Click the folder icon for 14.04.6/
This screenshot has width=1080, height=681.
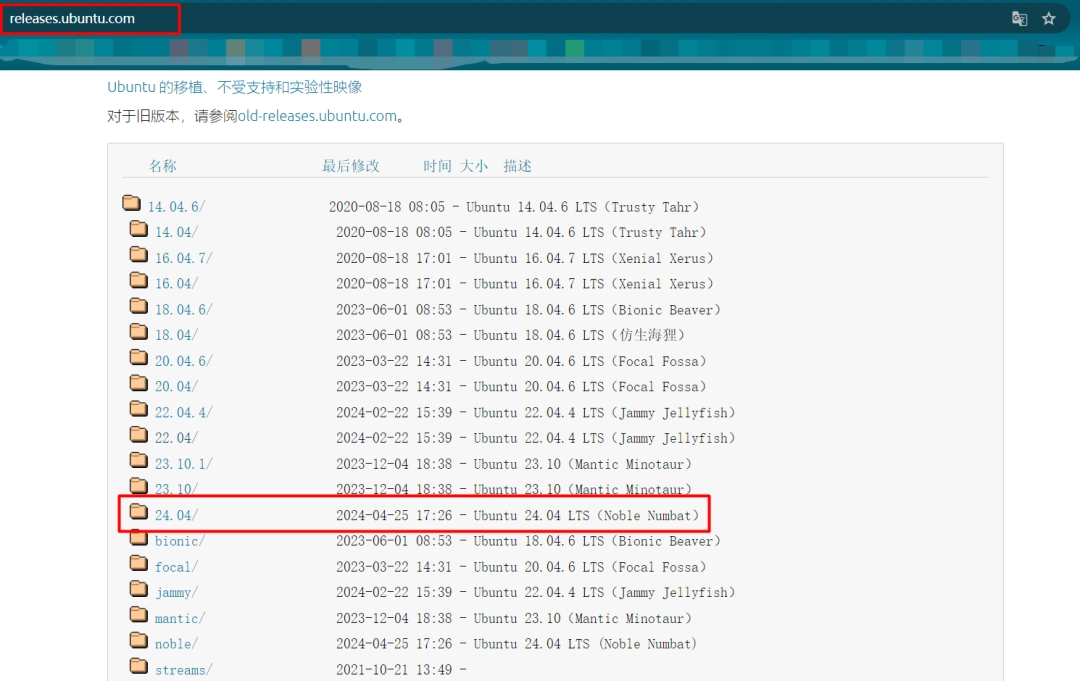tap(132, 202)
